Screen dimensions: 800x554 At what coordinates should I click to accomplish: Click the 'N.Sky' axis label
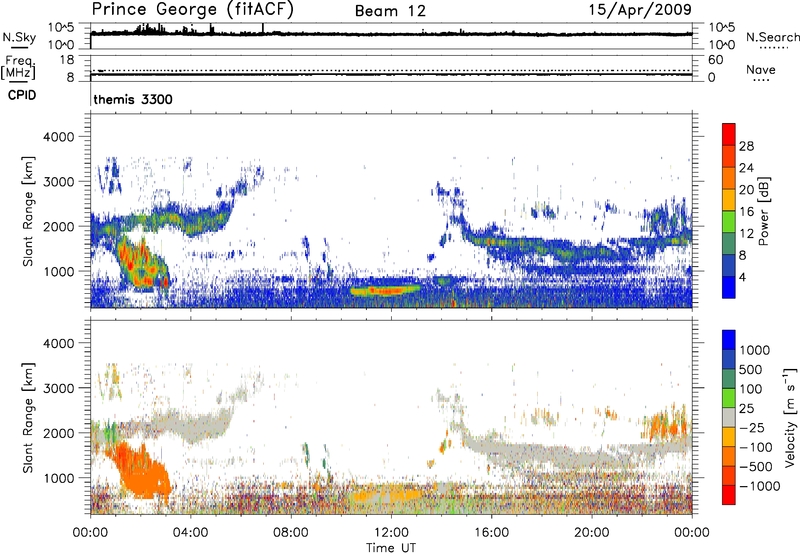point(19,37)
